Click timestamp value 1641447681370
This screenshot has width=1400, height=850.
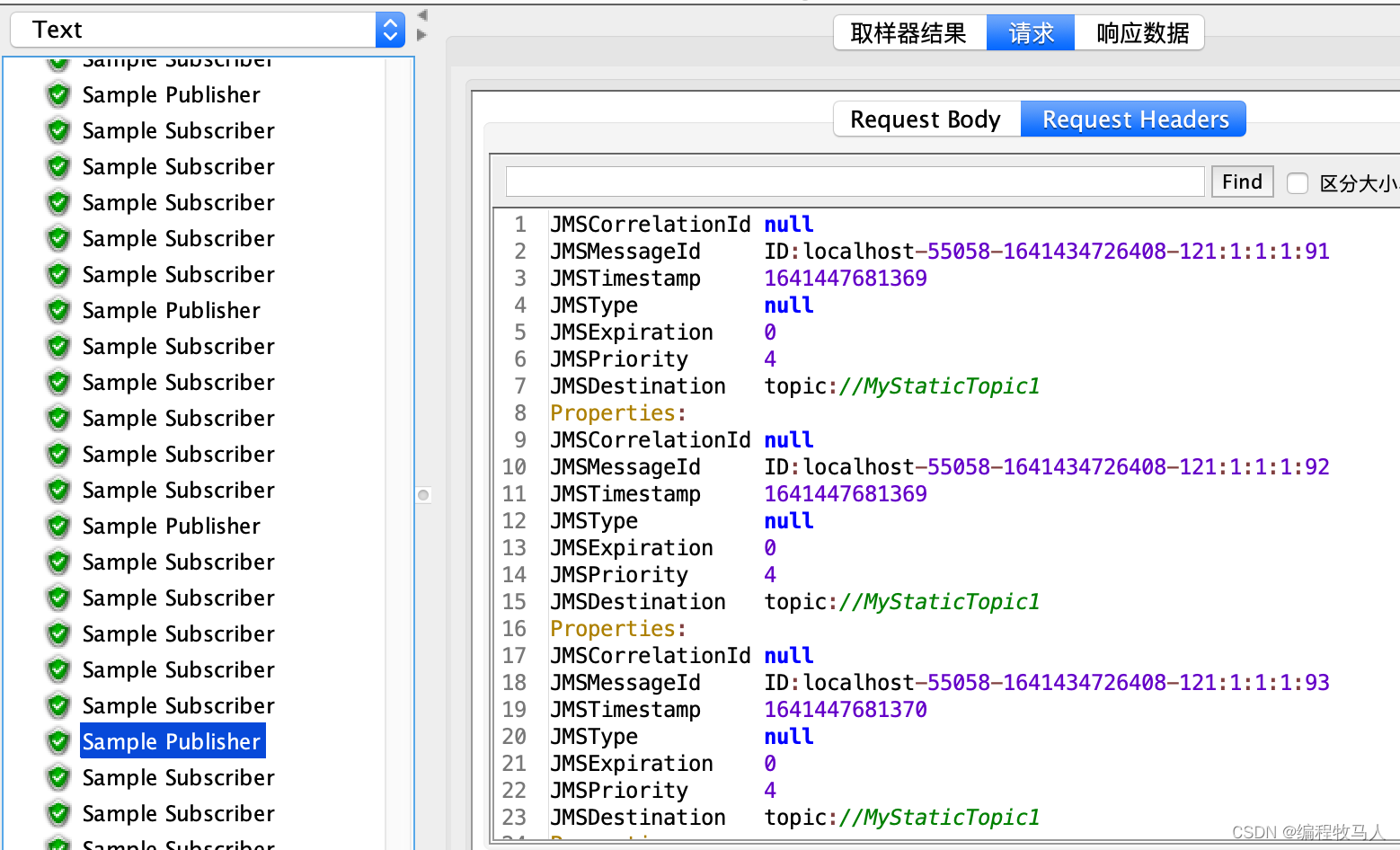click(846, 709)
